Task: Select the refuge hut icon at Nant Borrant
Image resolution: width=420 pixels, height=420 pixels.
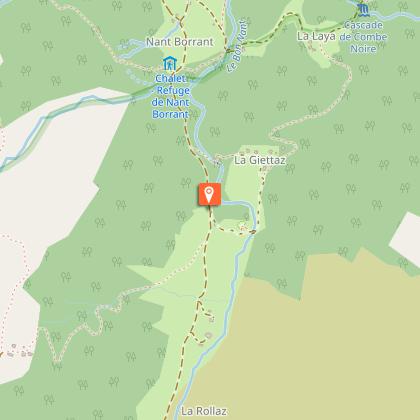Action: tap(170, 63)
